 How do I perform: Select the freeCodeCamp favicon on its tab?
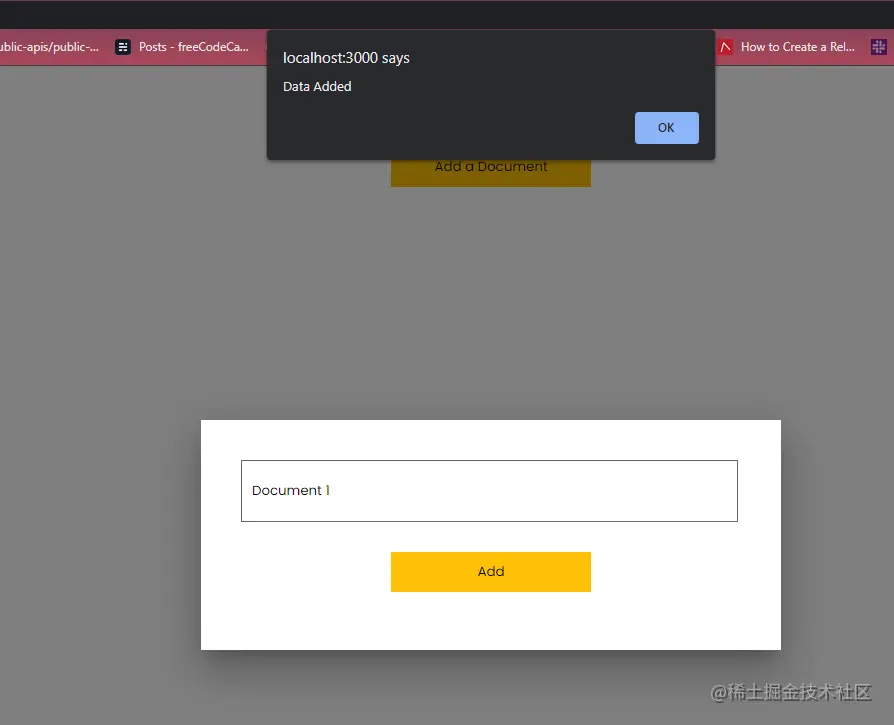coord(122,46)
